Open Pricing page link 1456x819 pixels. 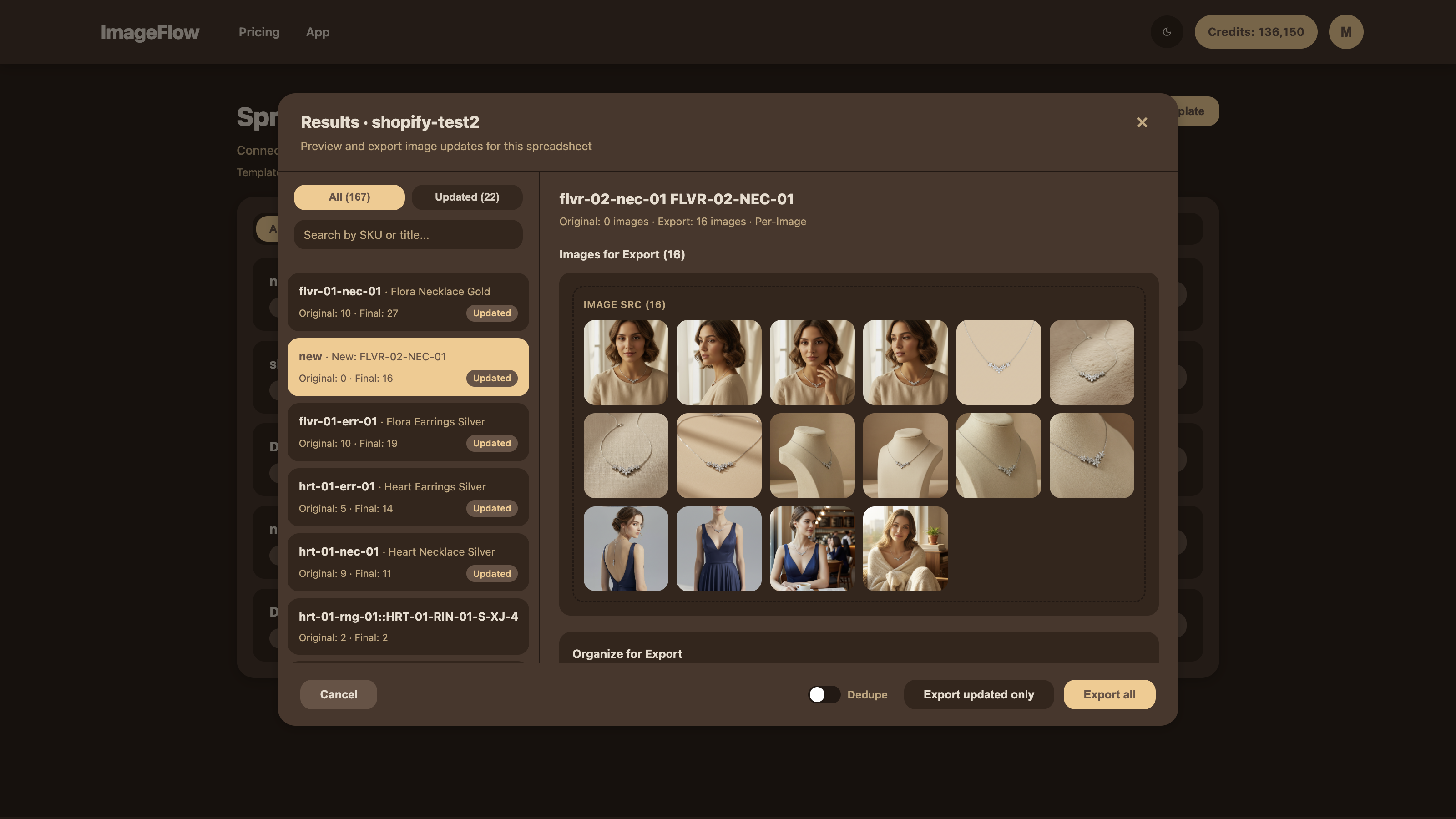259,32
